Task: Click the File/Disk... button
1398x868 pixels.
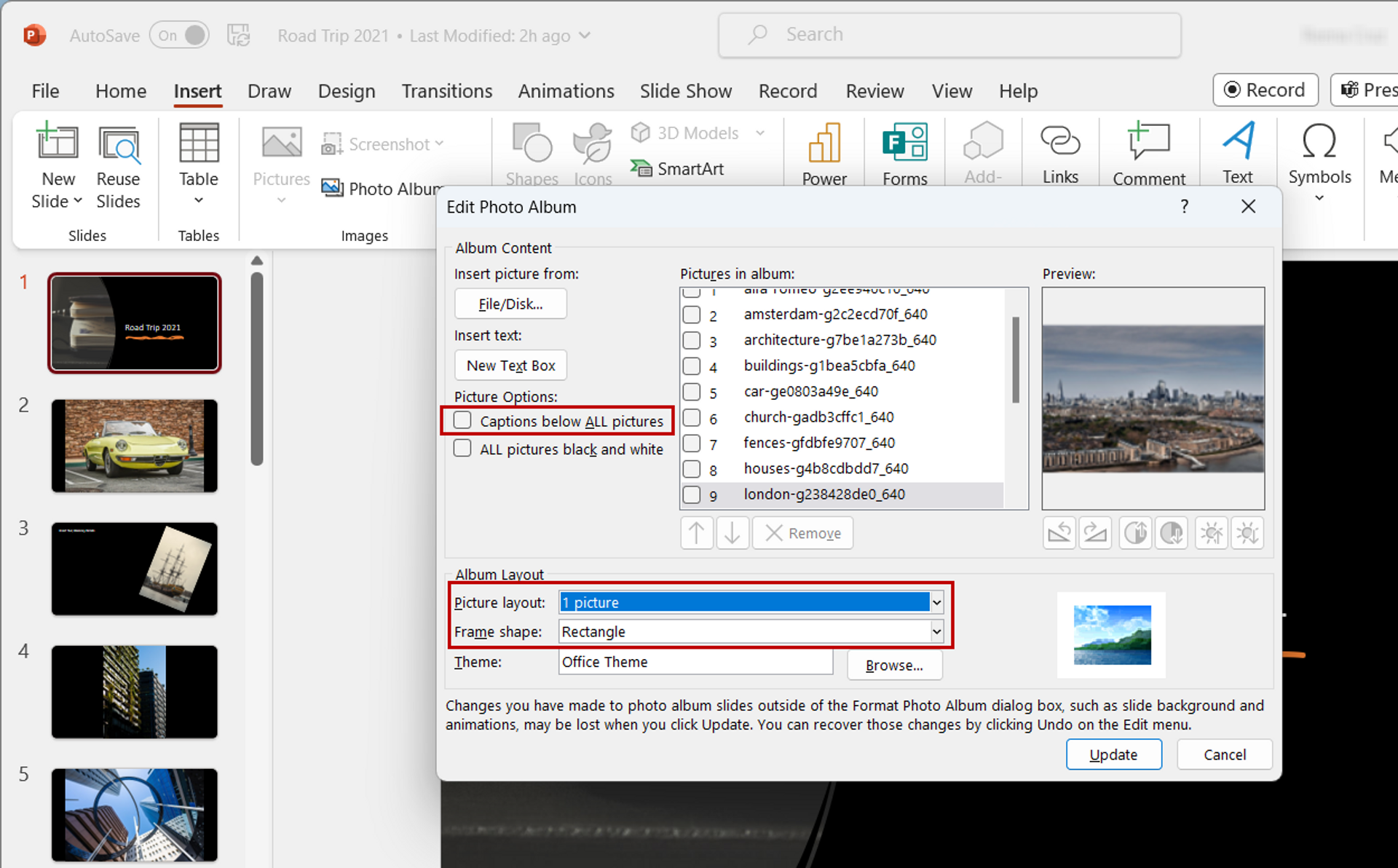Action: pyautogui.click(x=510, y=304)
